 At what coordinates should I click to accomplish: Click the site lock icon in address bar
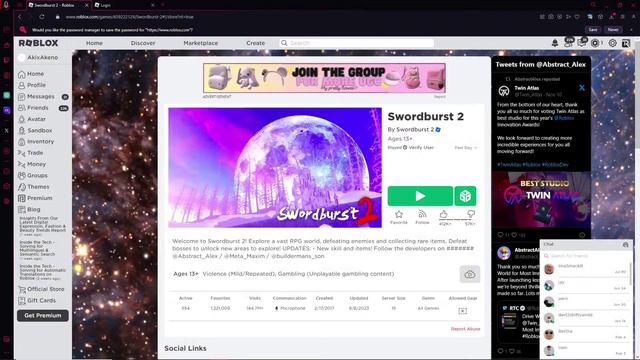coord(58,17)
